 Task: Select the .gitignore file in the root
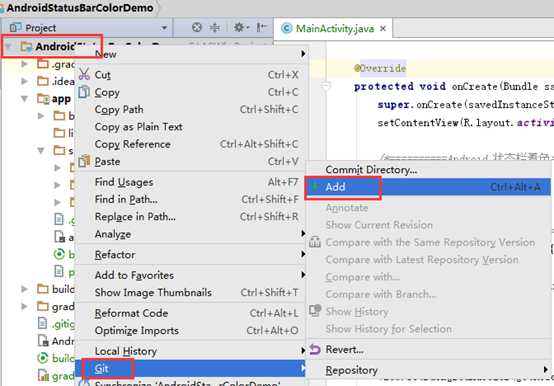click(x=63, y=323)
